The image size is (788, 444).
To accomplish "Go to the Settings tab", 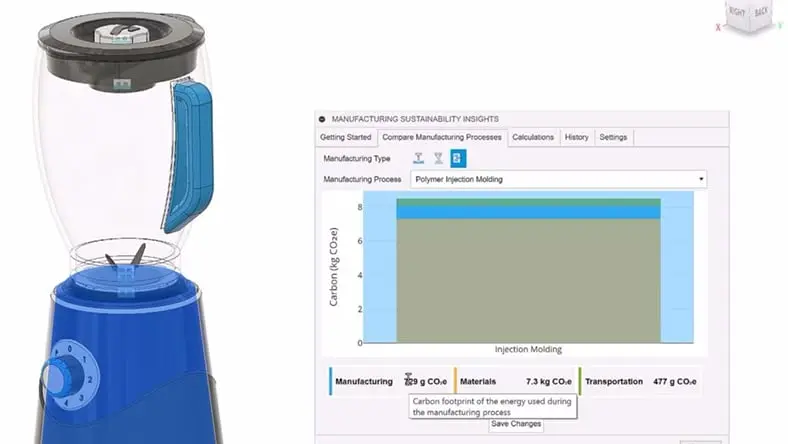I will [613, 137].
